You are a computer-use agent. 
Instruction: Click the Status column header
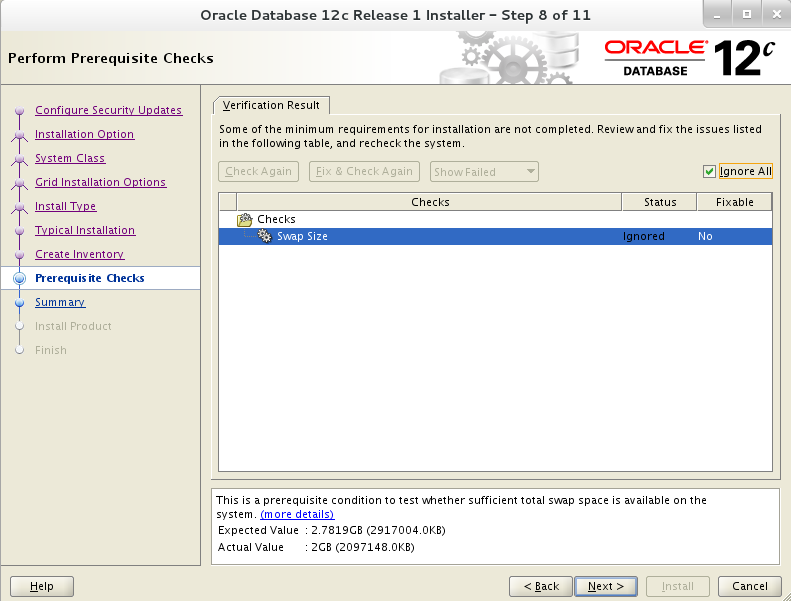[660, 202]
